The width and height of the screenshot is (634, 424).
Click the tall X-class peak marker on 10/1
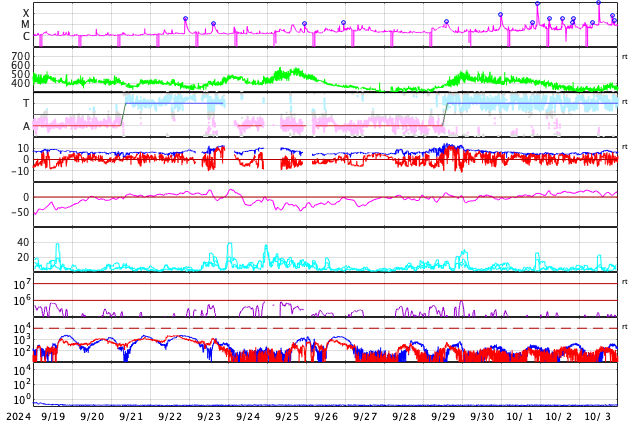(537, 4)
